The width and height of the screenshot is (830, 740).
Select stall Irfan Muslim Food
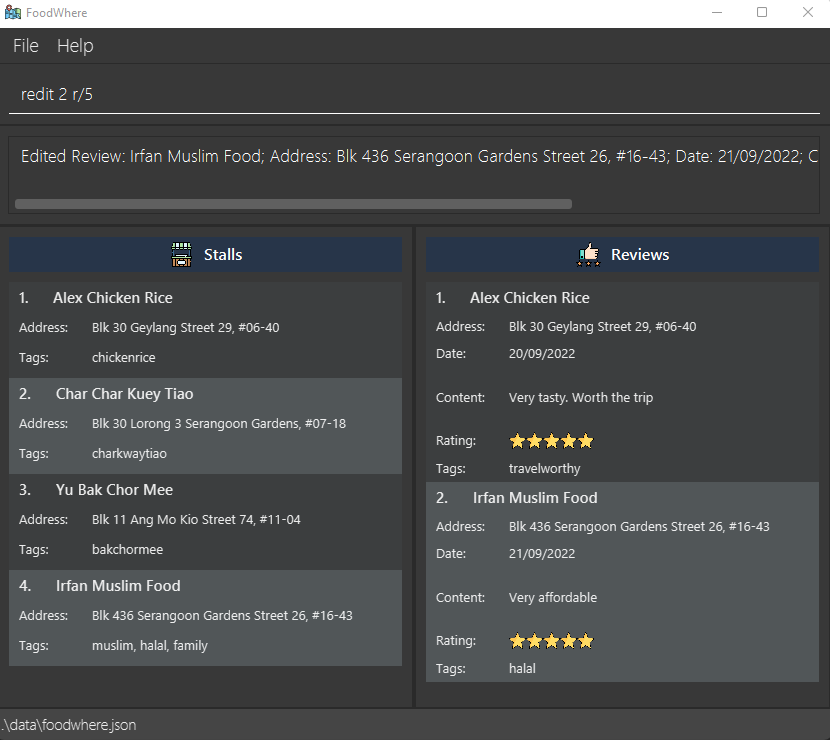coord(205,618)
